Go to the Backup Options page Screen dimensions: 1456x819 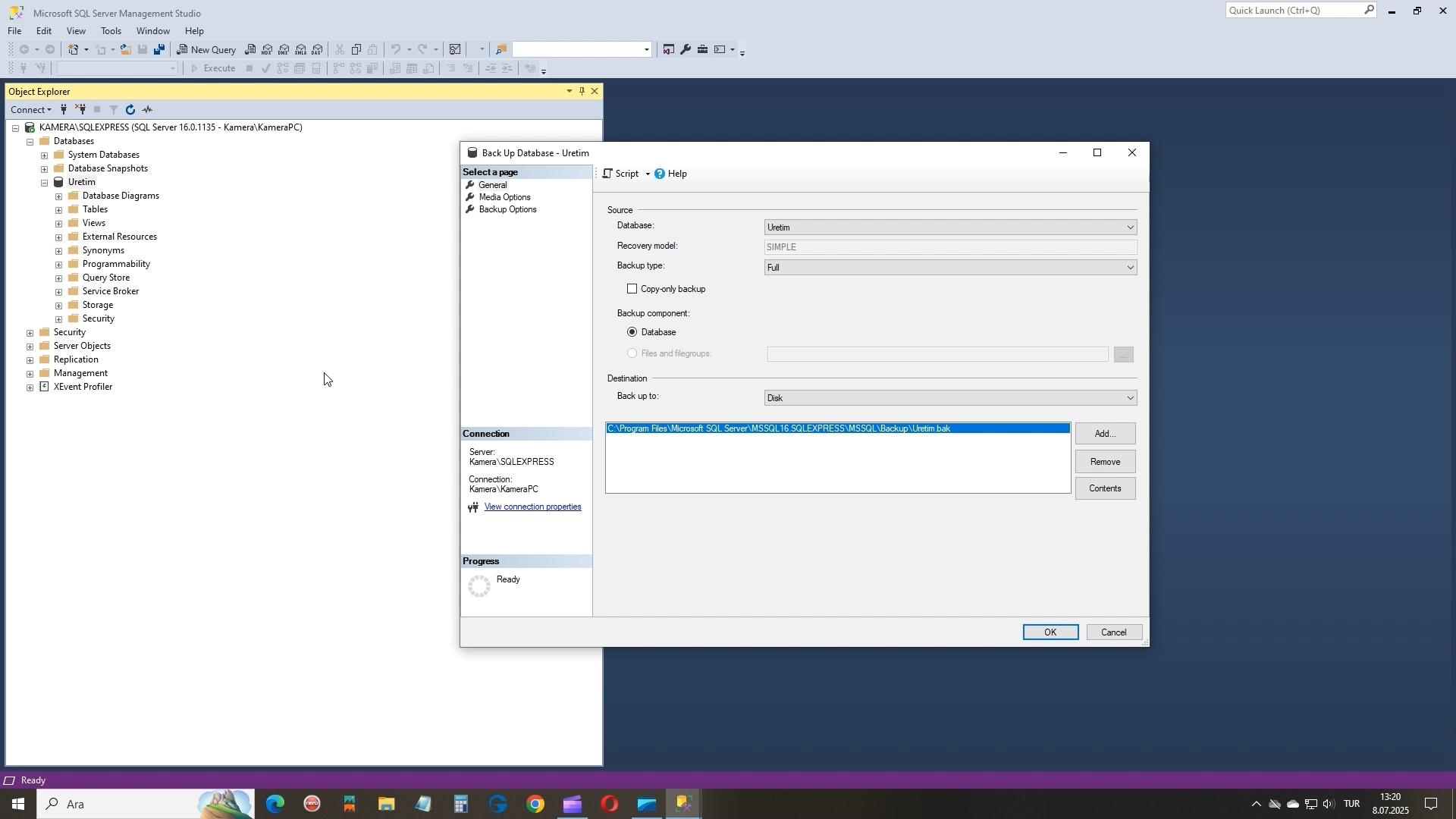(x=507, y=209)
